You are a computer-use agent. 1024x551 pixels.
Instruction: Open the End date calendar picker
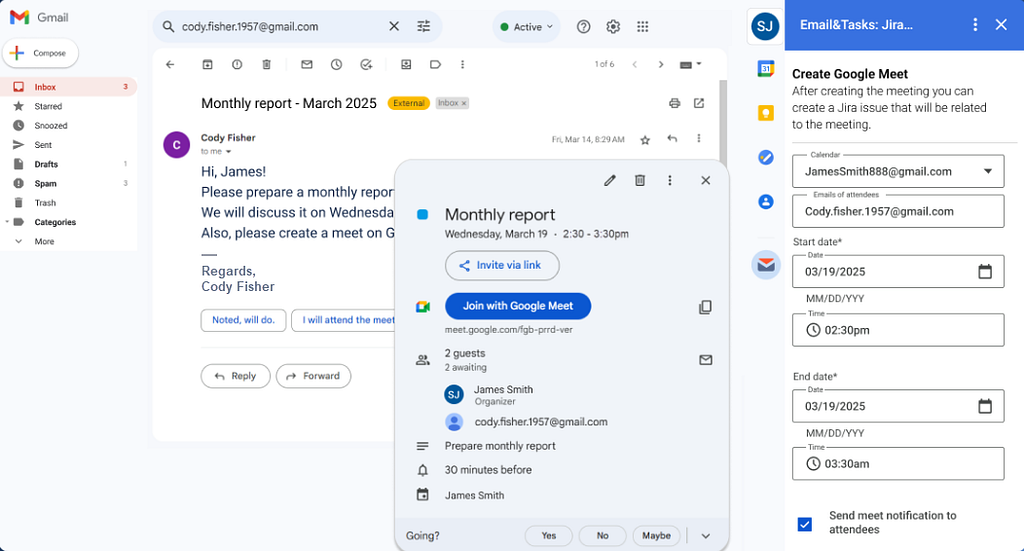point(985,406)
